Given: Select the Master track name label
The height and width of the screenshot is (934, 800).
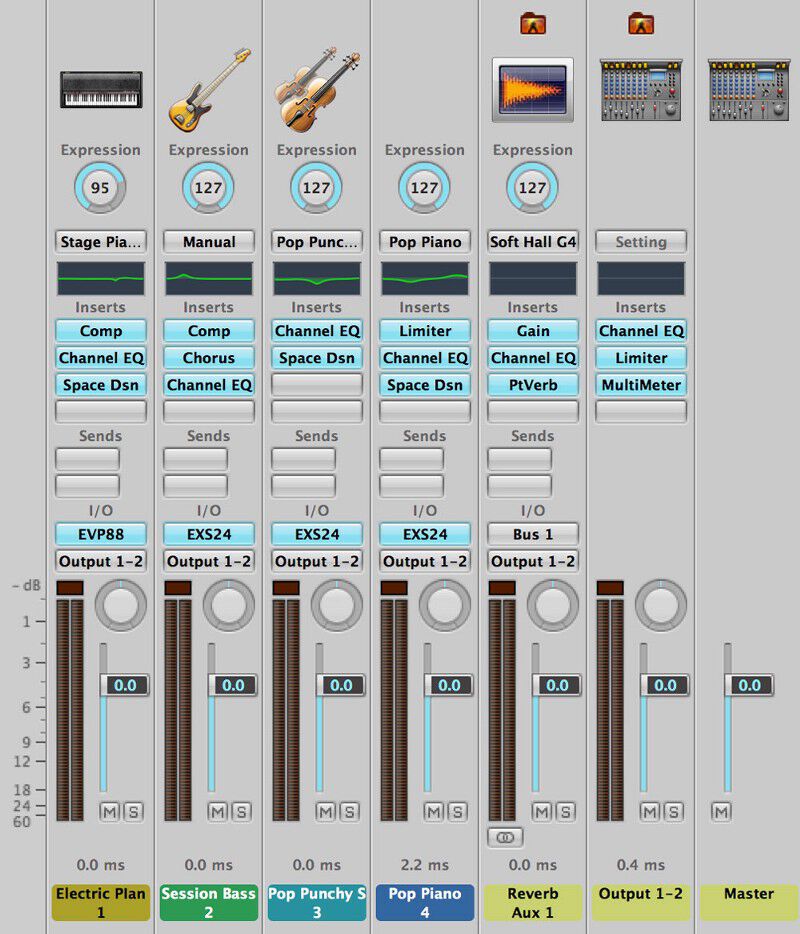Looking at the screenshot, I should [749, 902].
